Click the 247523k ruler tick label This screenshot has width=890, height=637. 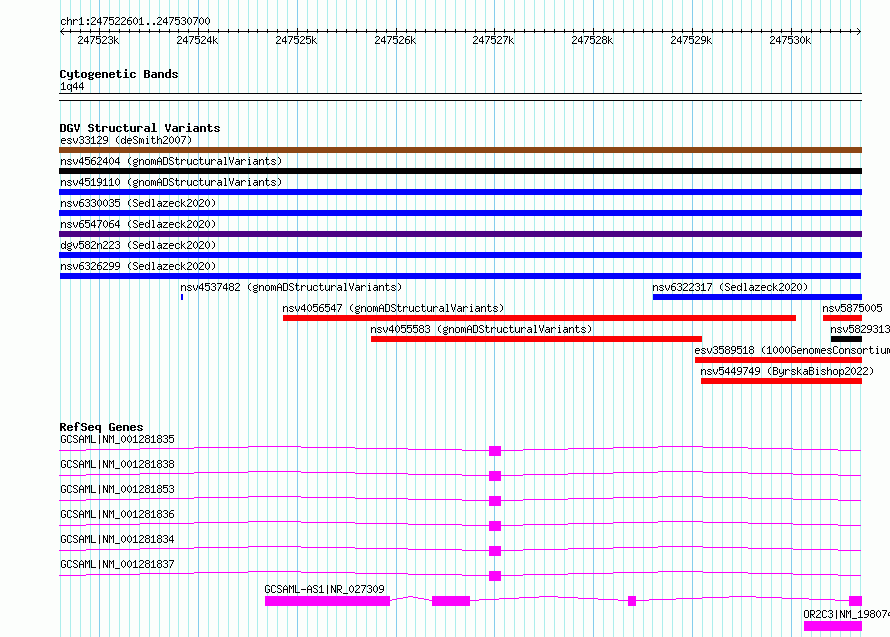98,40
